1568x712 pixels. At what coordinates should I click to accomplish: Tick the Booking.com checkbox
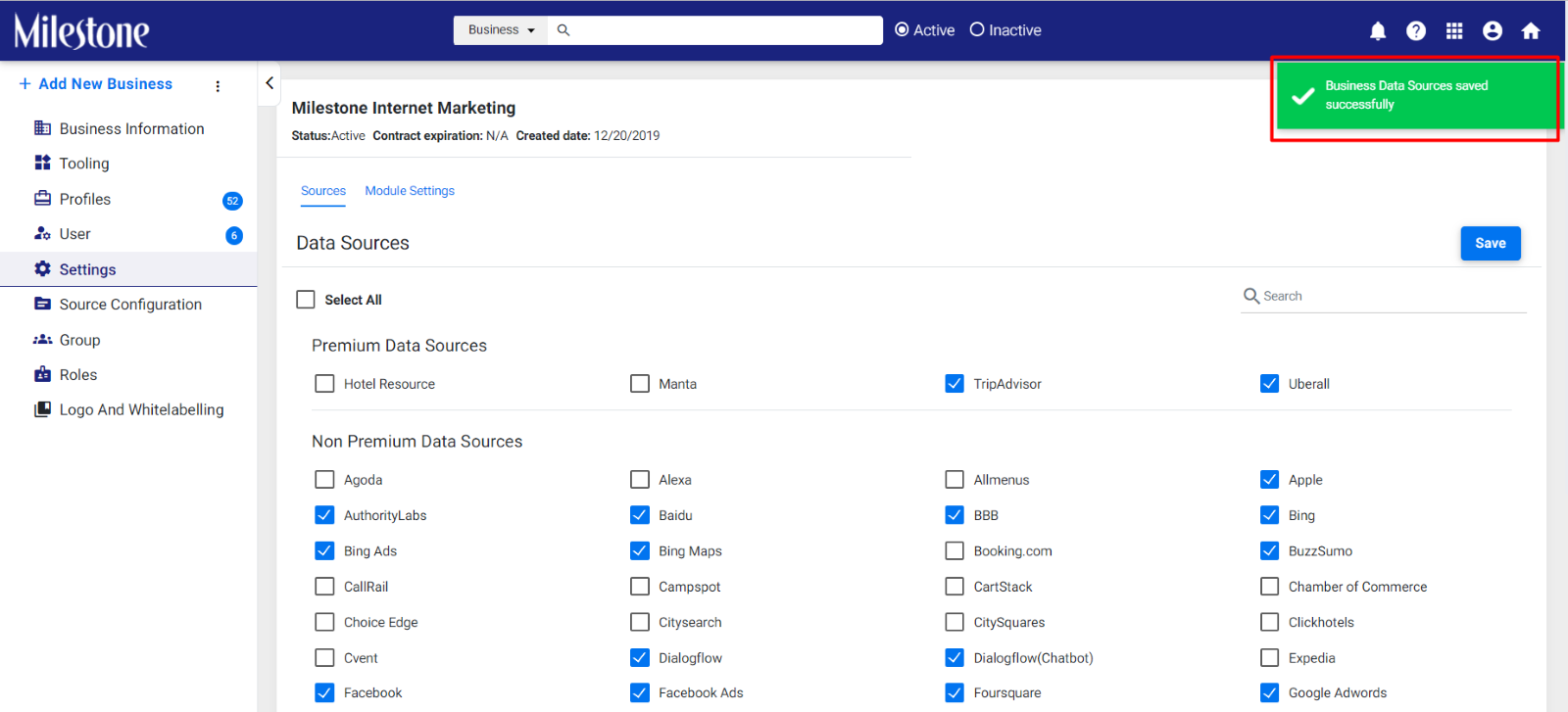click(x=955, y=551)
